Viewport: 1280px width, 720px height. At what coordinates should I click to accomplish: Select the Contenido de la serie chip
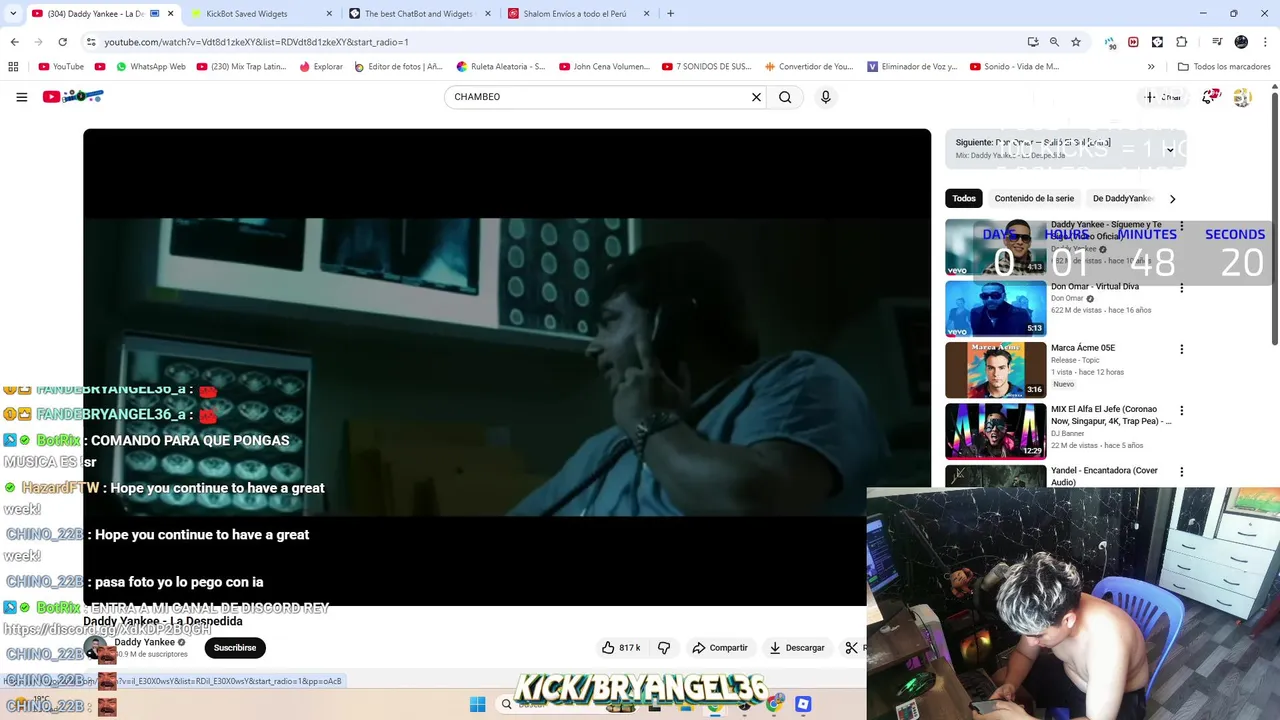[1034, 198]
